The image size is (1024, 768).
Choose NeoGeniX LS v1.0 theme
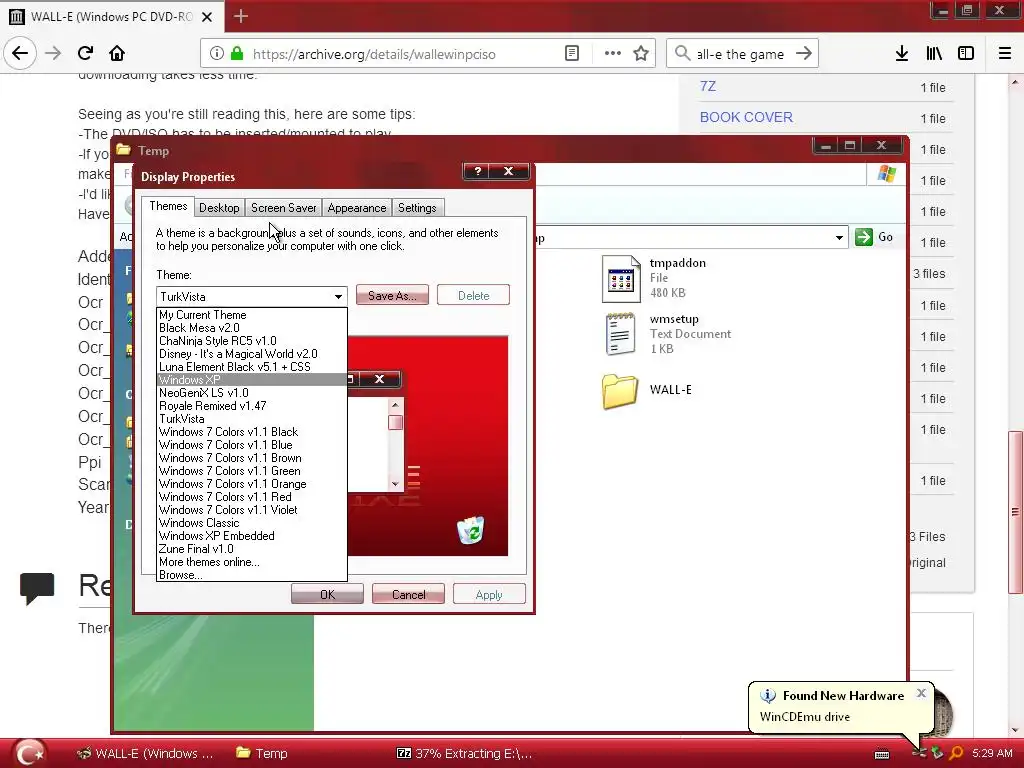point(252,392)
